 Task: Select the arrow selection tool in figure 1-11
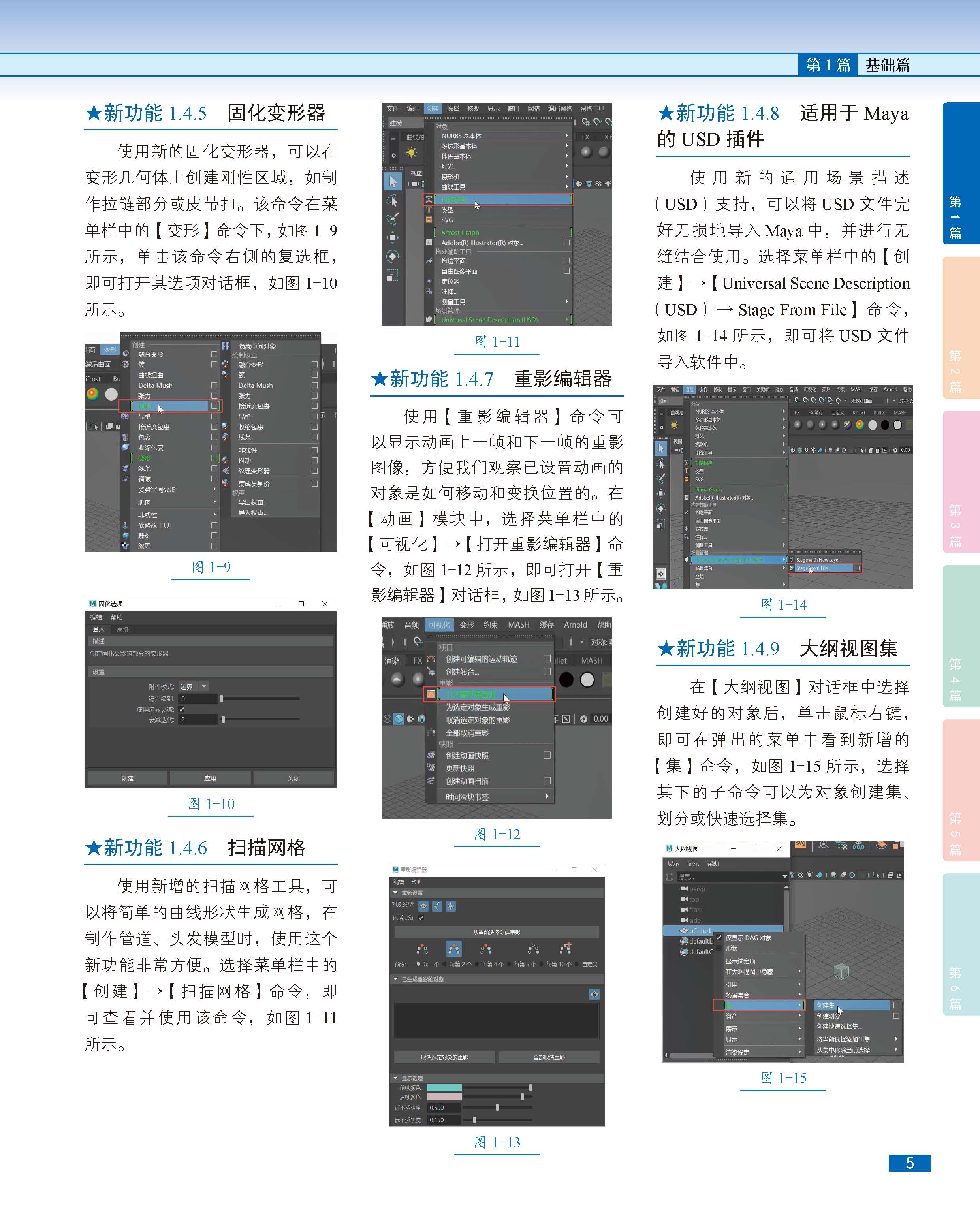point(393,181)
